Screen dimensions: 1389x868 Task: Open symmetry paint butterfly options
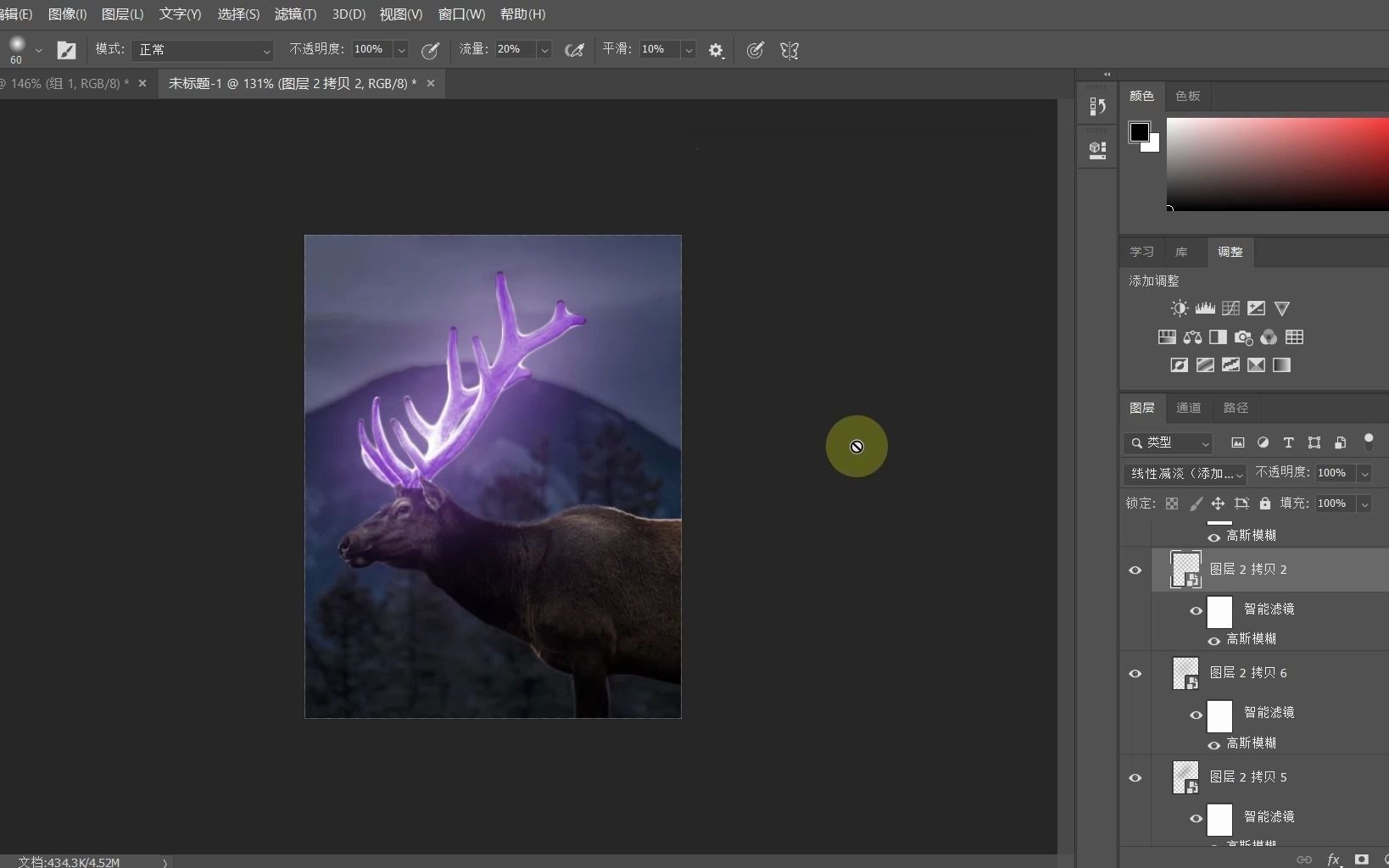789,50
